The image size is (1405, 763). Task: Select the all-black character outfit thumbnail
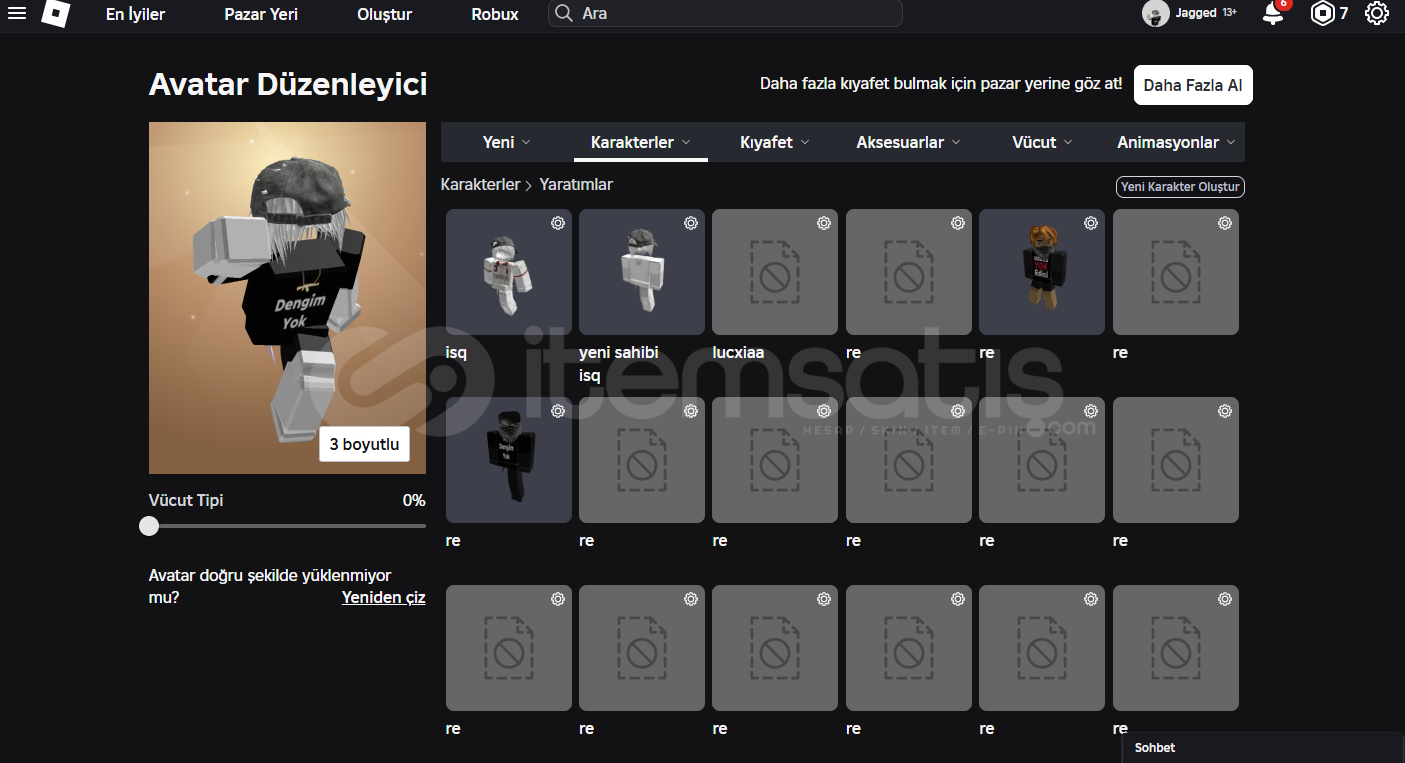coord(509,460)
